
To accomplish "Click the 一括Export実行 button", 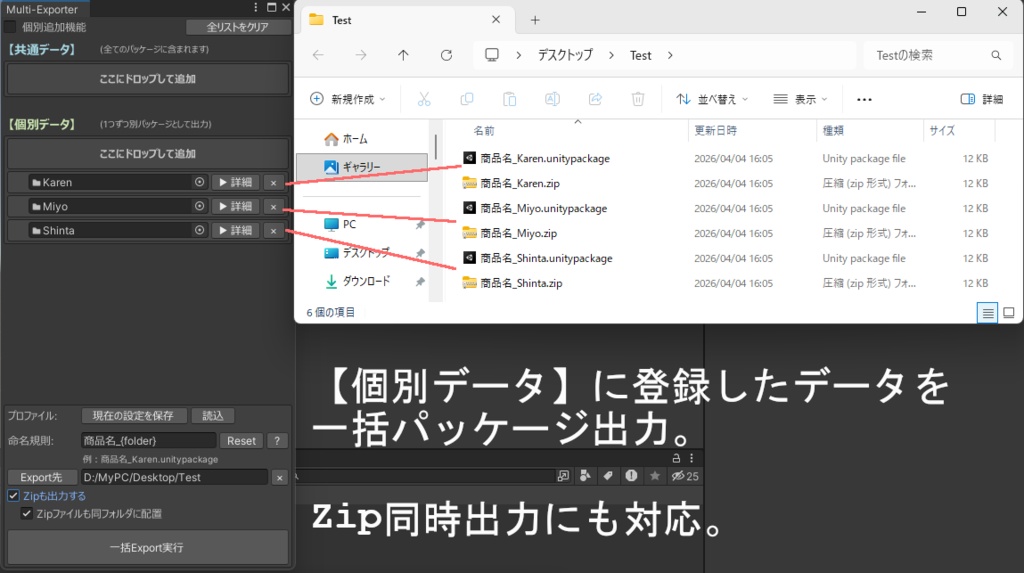I will [147, 548].
